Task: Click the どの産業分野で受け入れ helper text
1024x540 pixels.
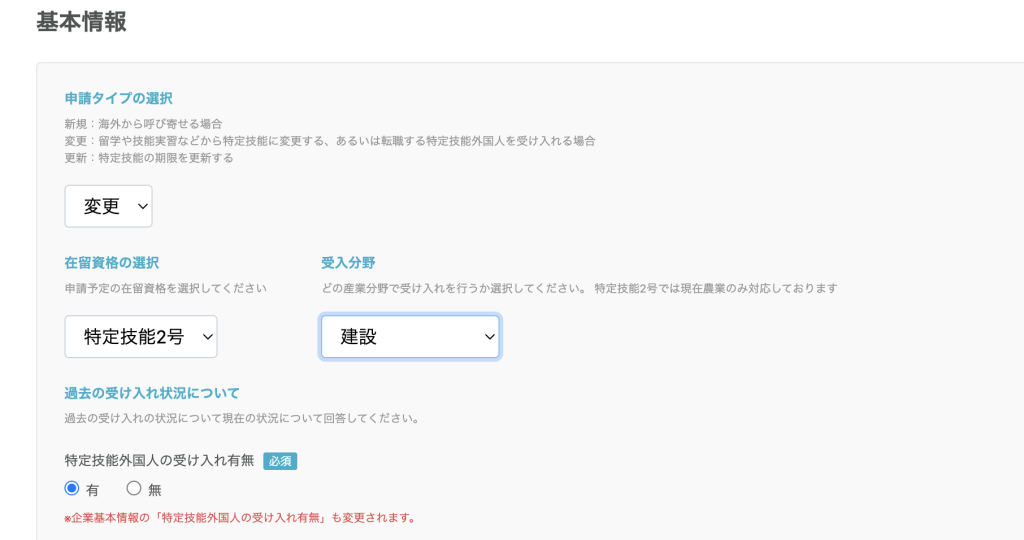Action: [x=578, y=288]
